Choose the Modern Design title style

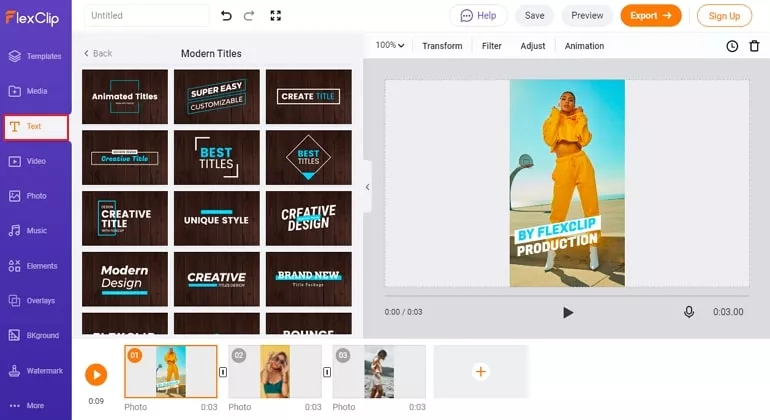click(x=125, y=280)
